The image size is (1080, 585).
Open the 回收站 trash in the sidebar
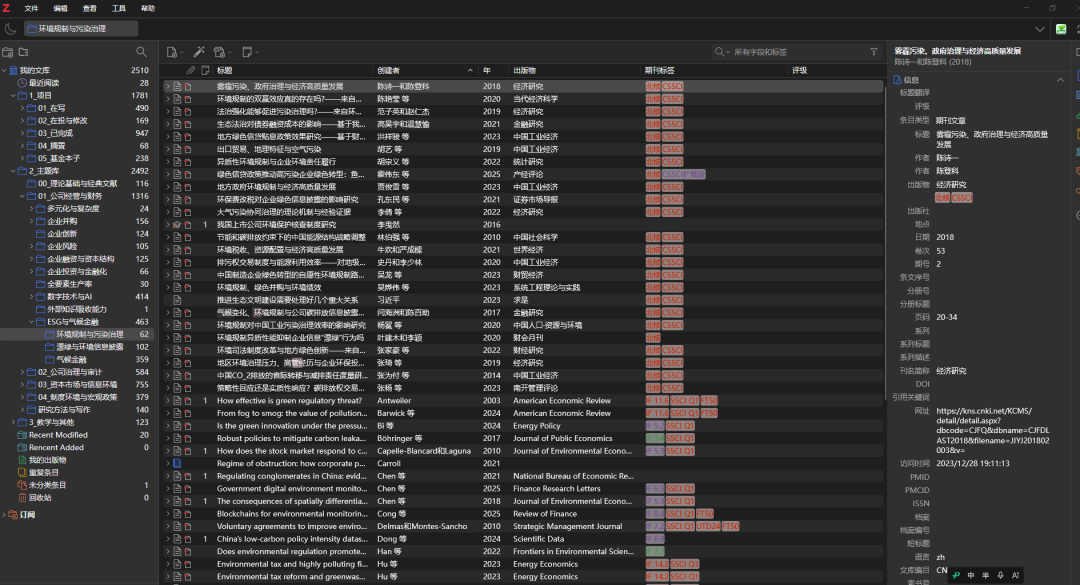click(40, 497)
